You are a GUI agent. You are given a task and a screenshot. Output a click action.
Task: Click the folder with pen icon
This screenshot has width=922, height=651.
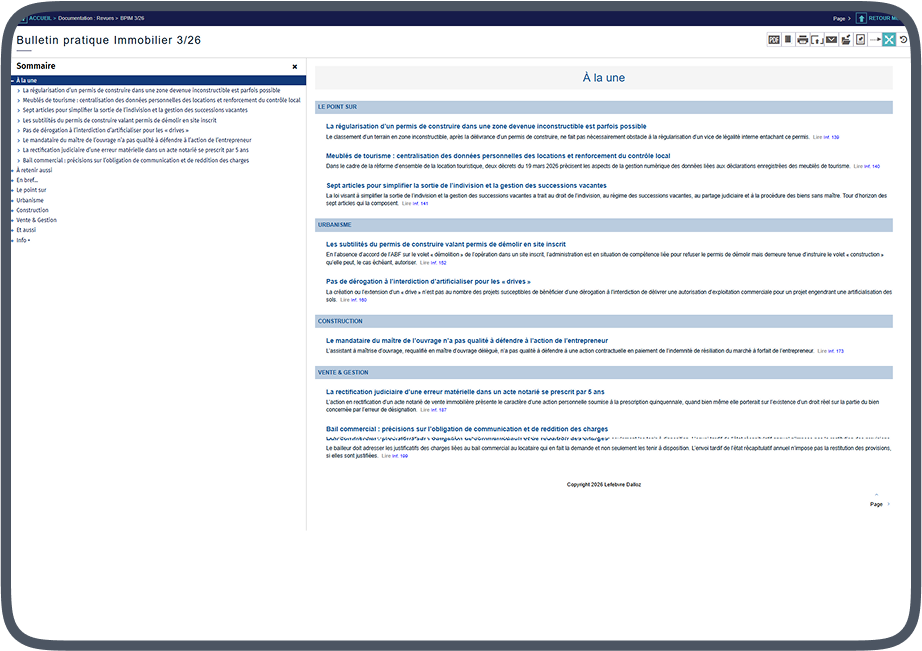pyautogui.click(x=846, y=40)
